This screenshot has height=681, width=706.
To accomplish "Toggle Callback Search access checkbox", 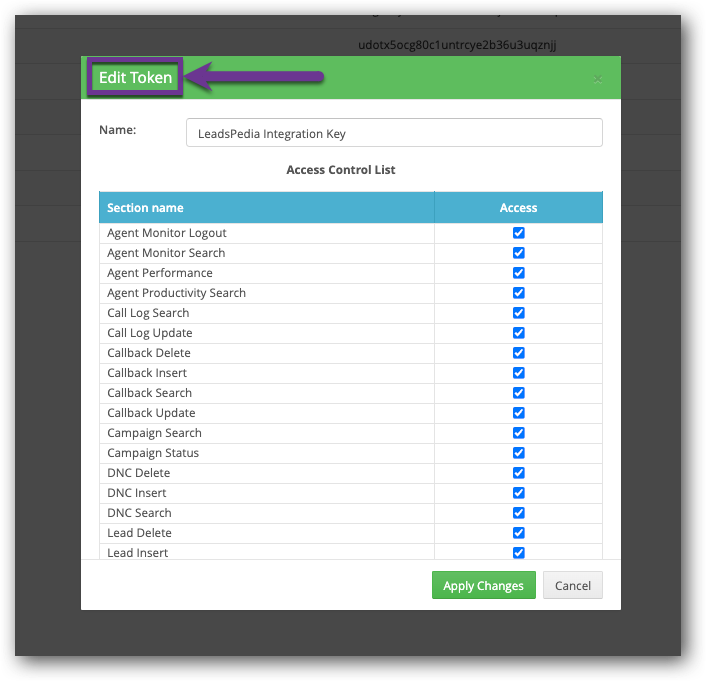I will click(x=518, y=393).
